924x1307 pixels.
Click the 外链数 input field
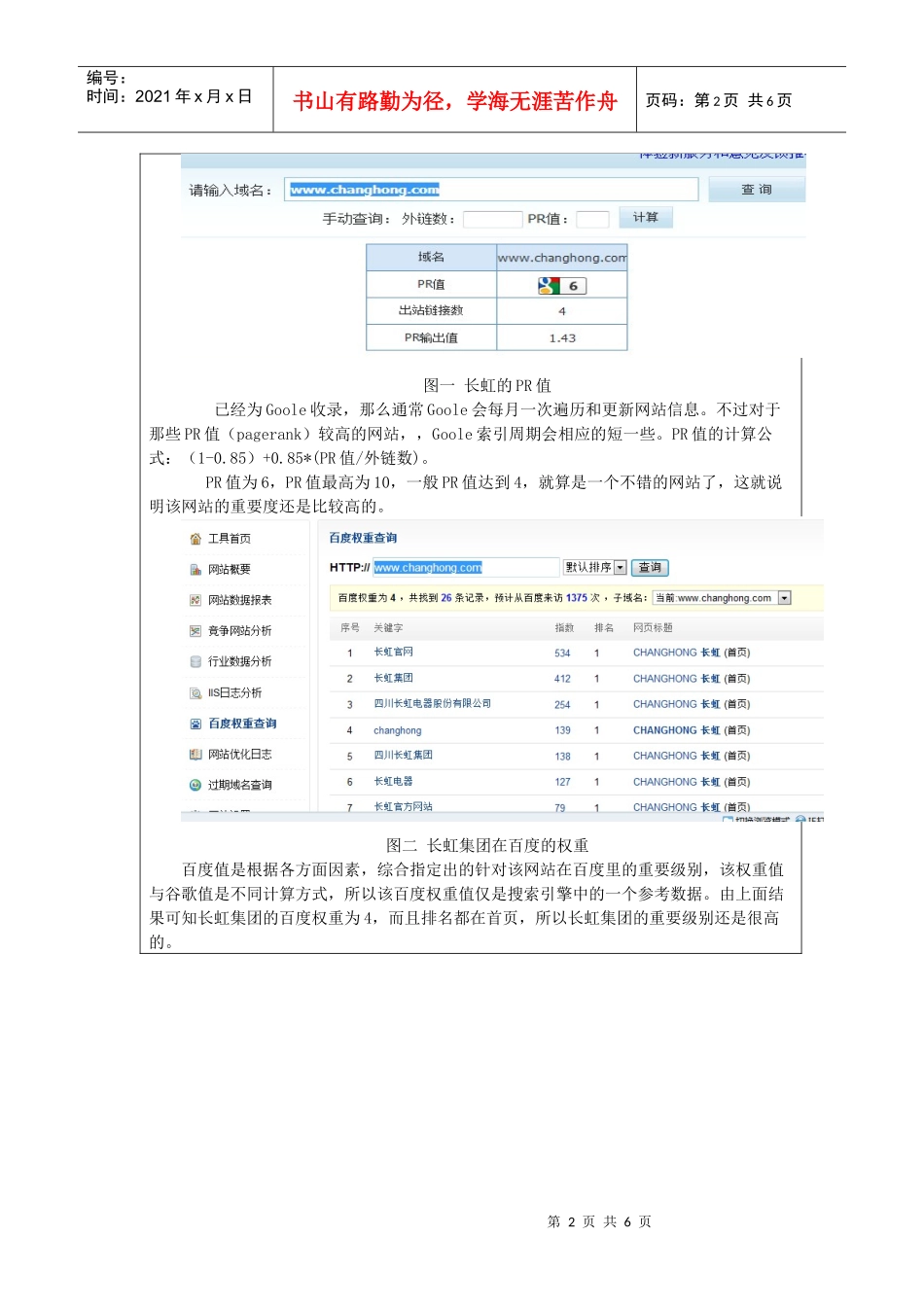click(492, 219)
